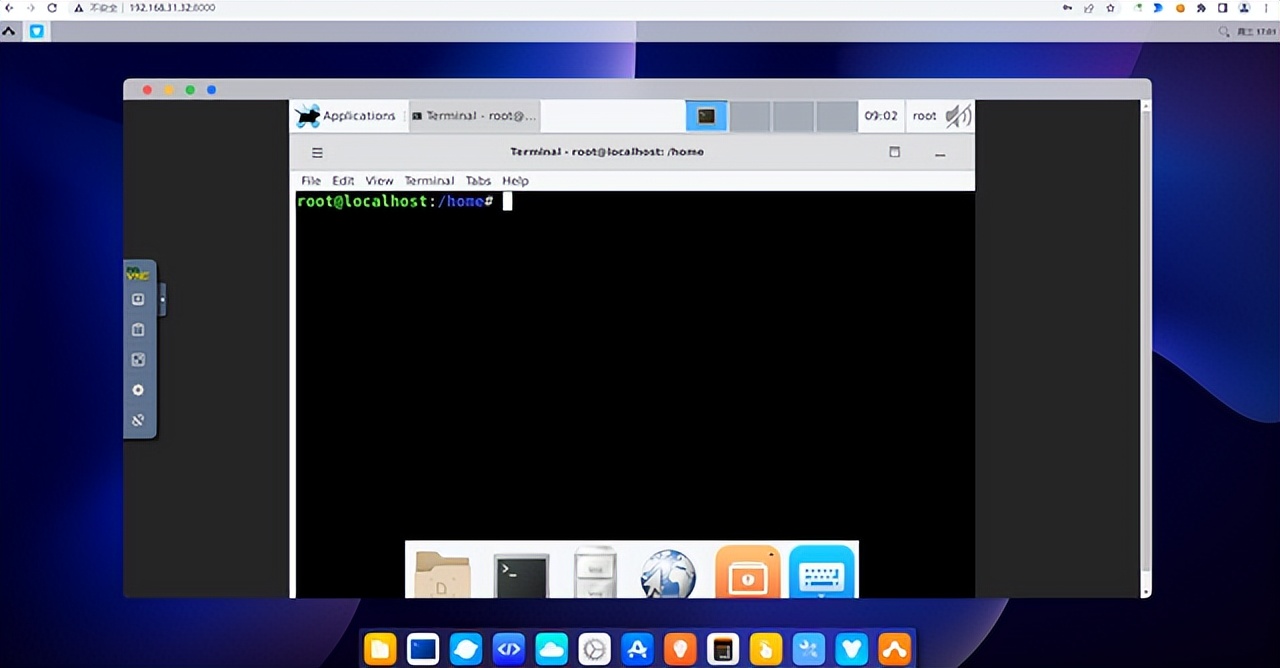
Task: Open the desktop top bar search magnifier
Action: (x=1224, y=32)
